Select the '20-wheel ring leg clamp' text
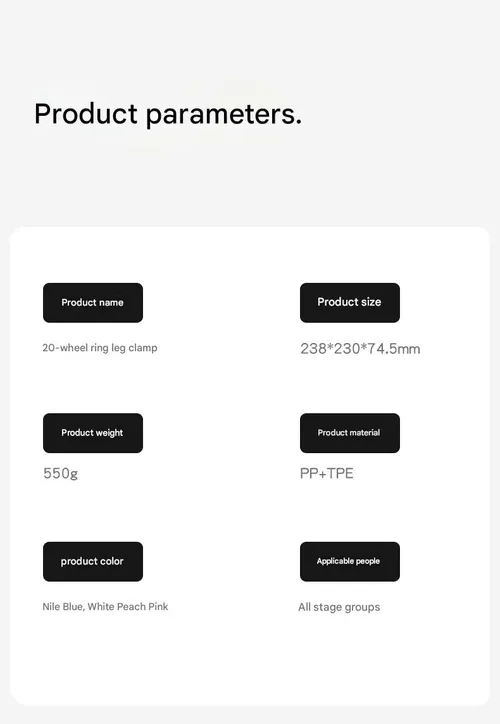500x724 pixels. click(x=100, y=348)
